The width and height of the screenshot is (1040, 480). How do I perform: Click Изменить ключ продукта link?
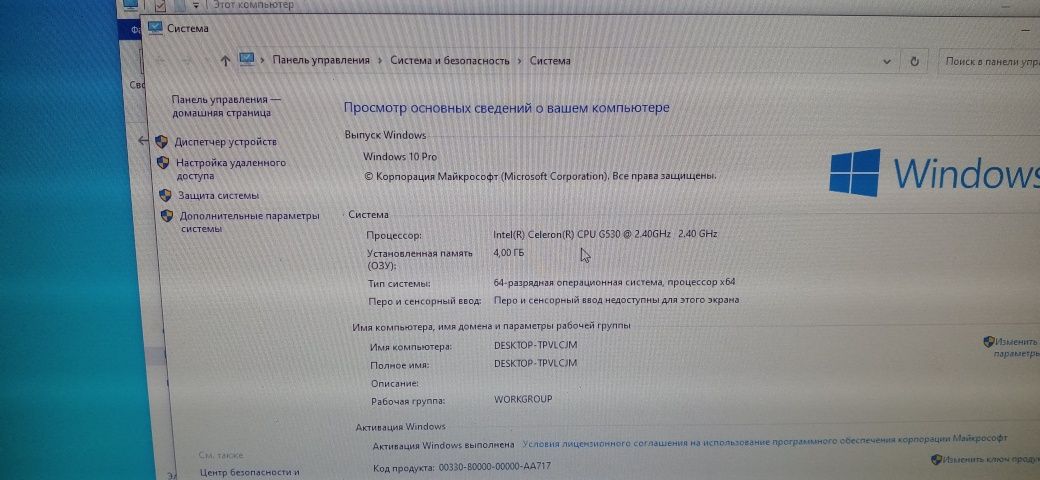[x=990, y=459]
